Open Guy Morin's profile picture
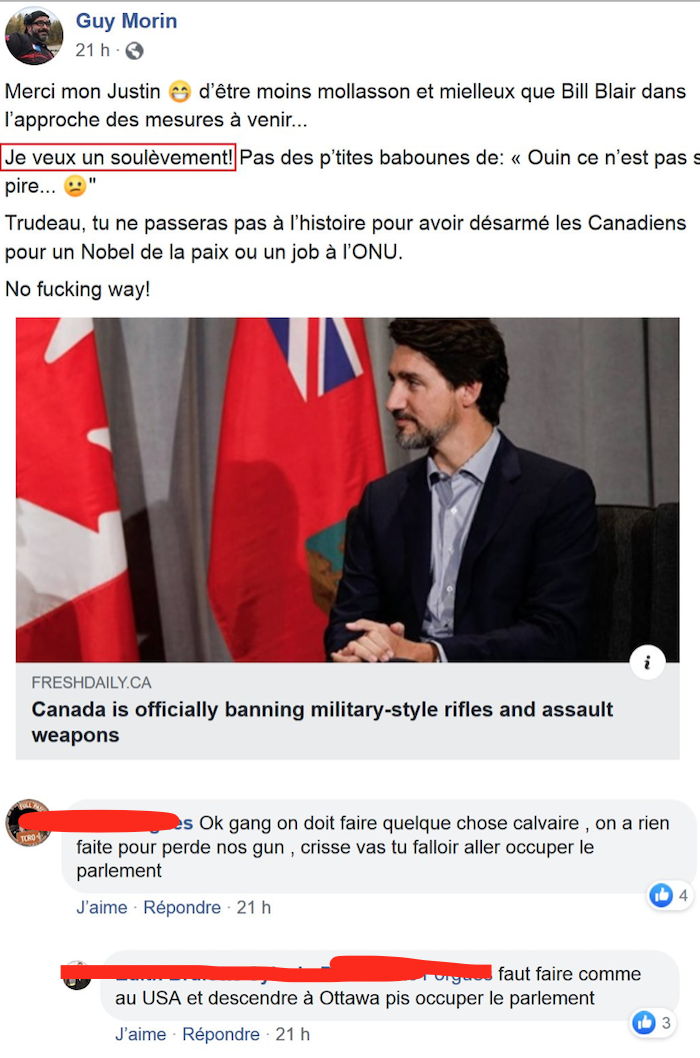 click(34, 36)
